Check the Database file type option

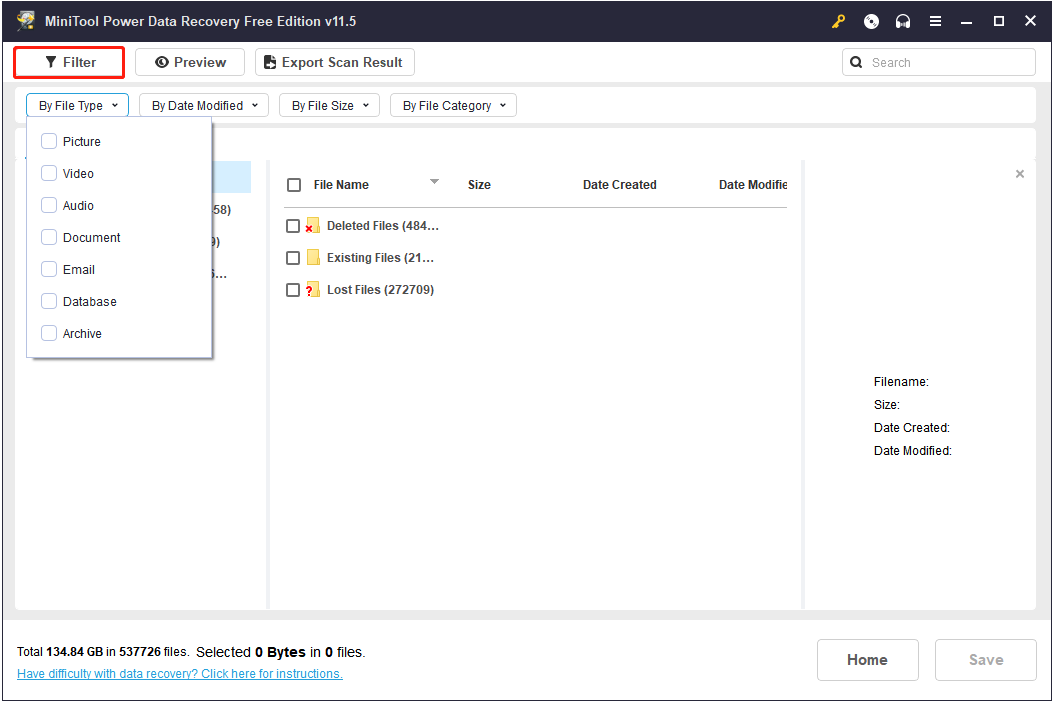click(x=49, y=302)
